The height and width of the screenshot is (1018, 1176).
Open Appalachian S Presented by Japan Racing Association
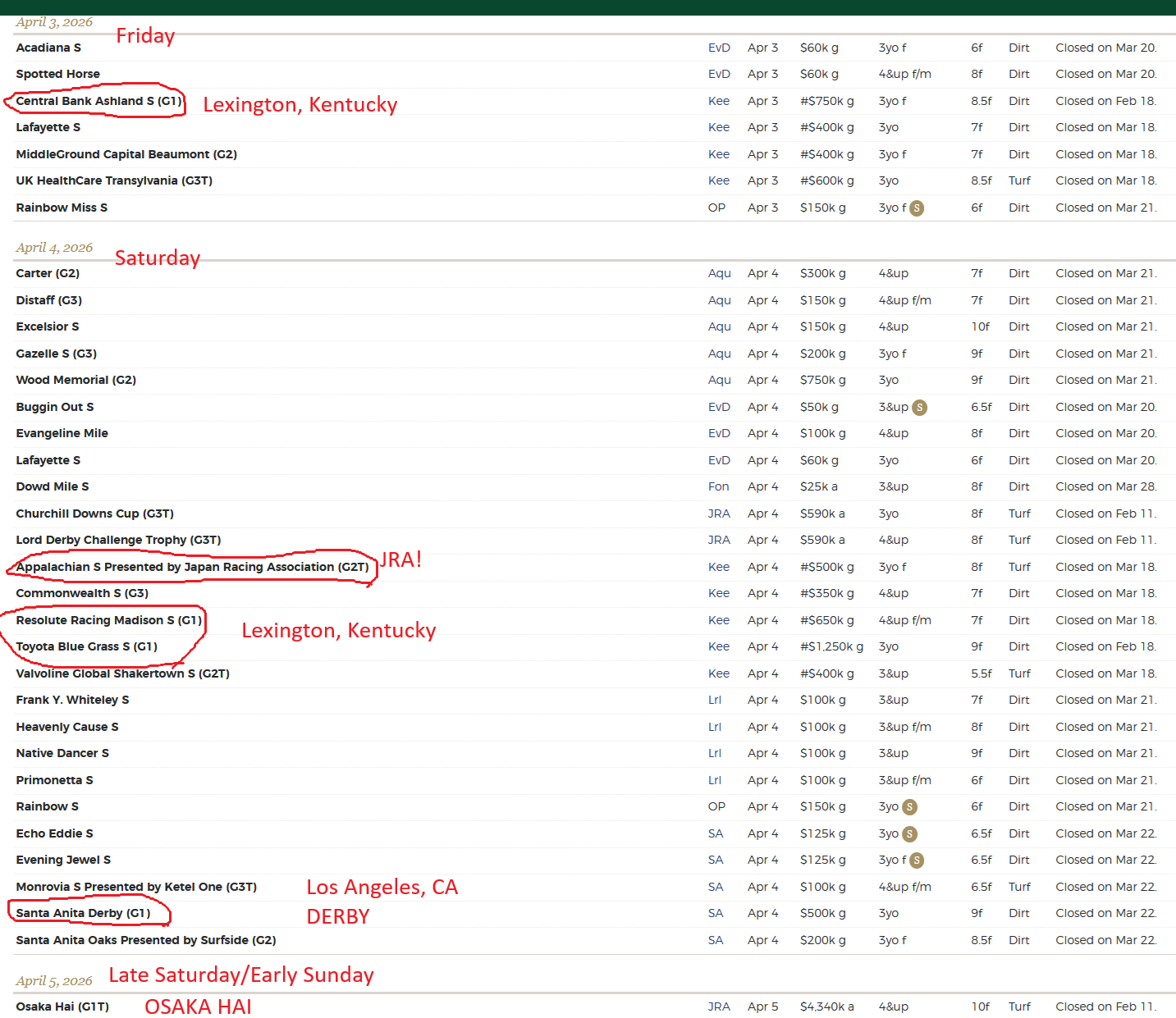click(193, 567)
